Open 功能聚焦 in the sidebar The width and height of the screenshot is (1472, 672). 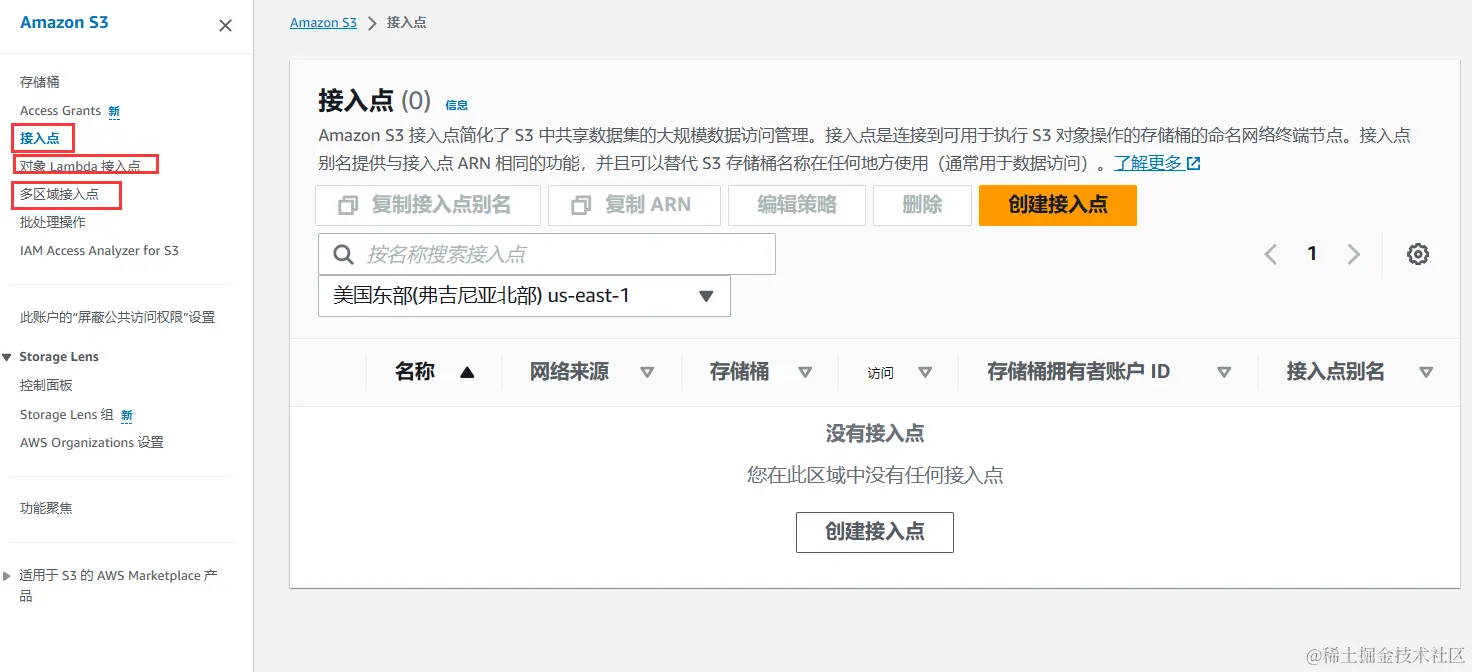tap(46, 508)
